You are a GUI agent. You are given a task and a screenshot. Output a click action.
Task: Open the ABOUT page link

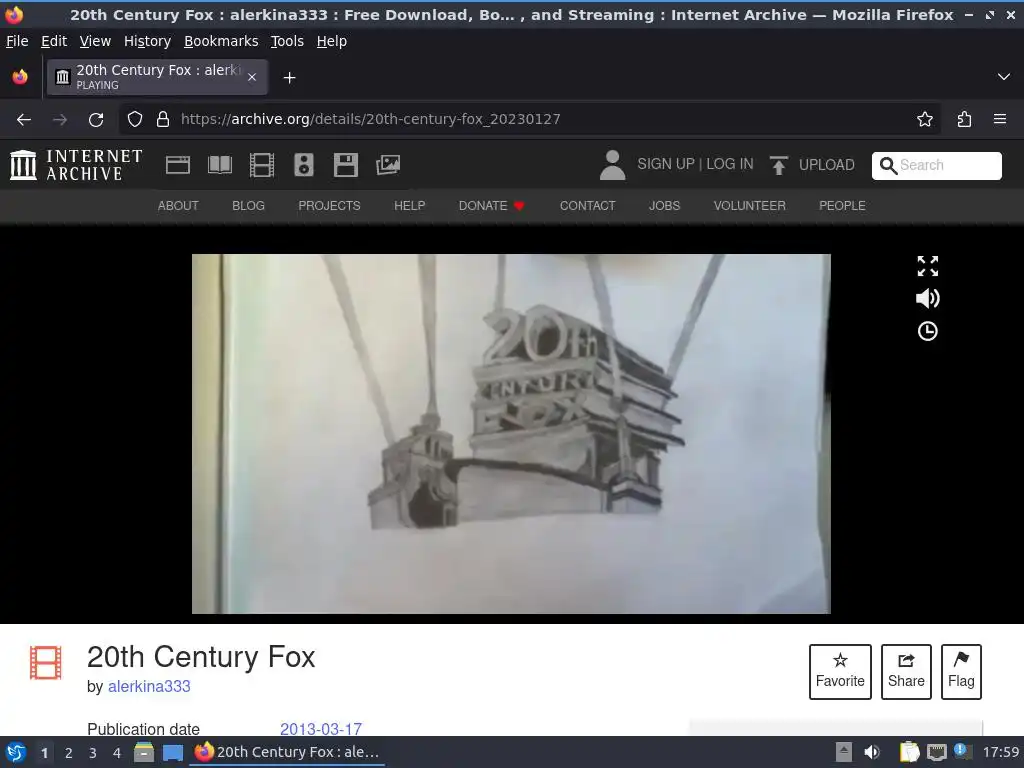tap(178, 206)
